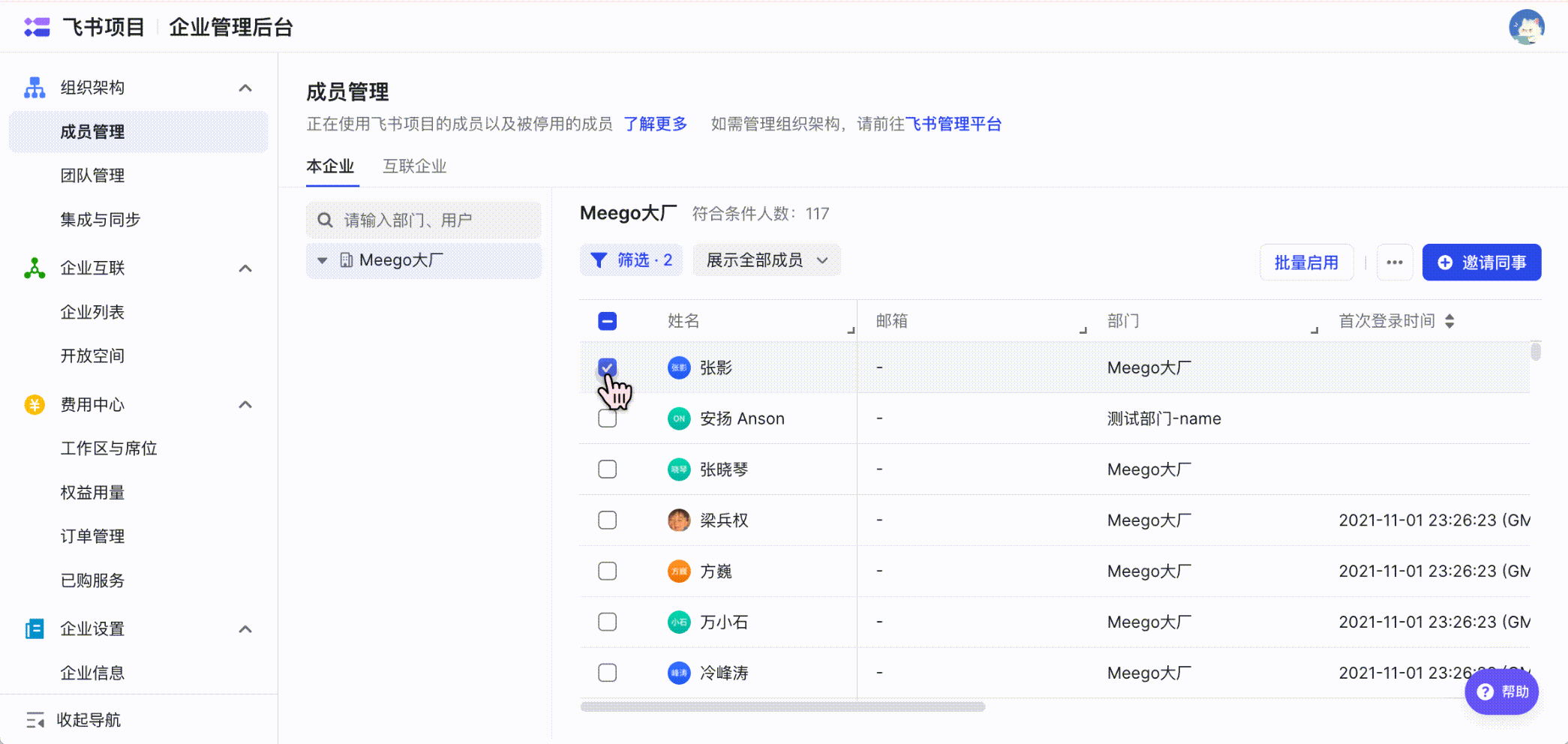Click the 帮助 help button
The width and height of the screenshot is (1568, 744).
coord(1501,691)
